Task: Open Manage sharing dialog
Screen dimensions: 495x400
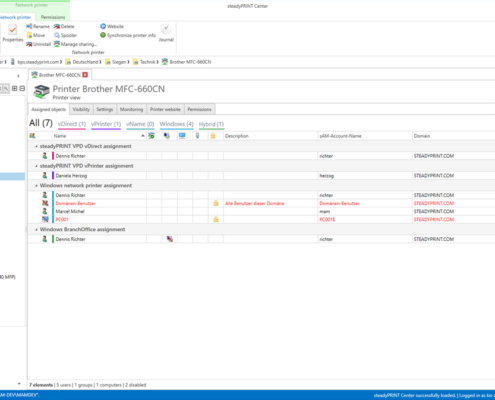Action: click(x=75, y=44)
